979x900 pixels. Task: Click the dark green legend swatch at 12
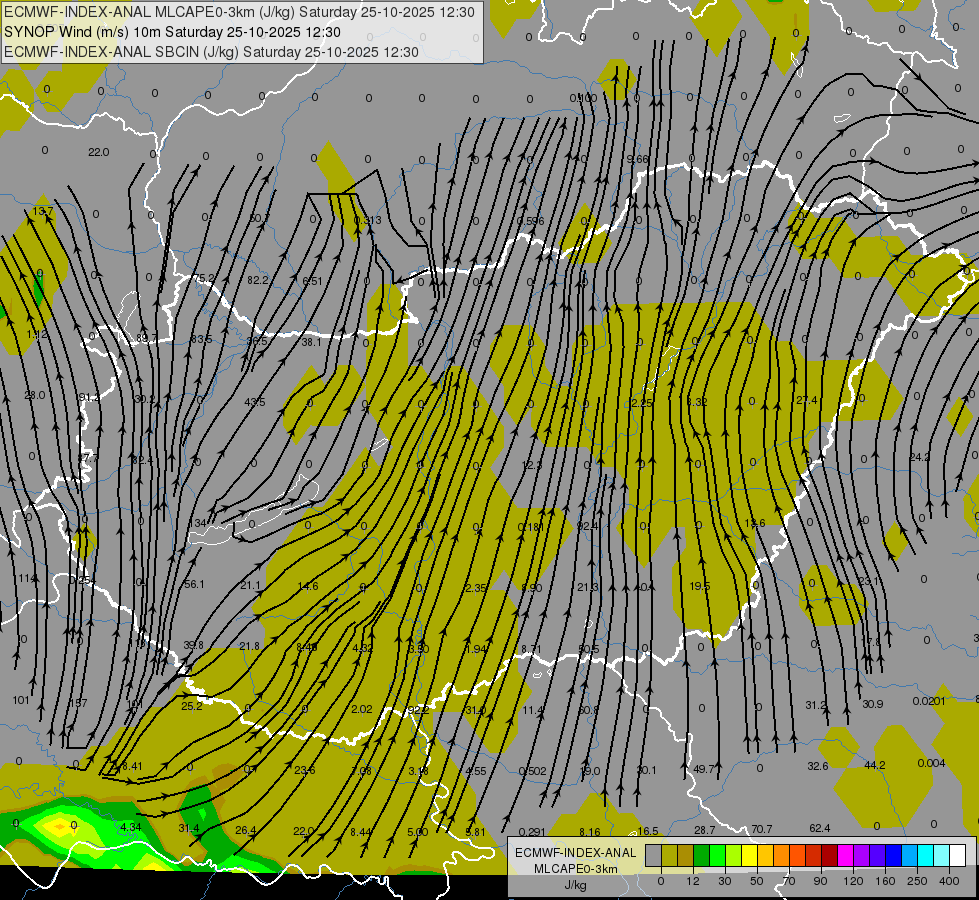coord(702,855)
